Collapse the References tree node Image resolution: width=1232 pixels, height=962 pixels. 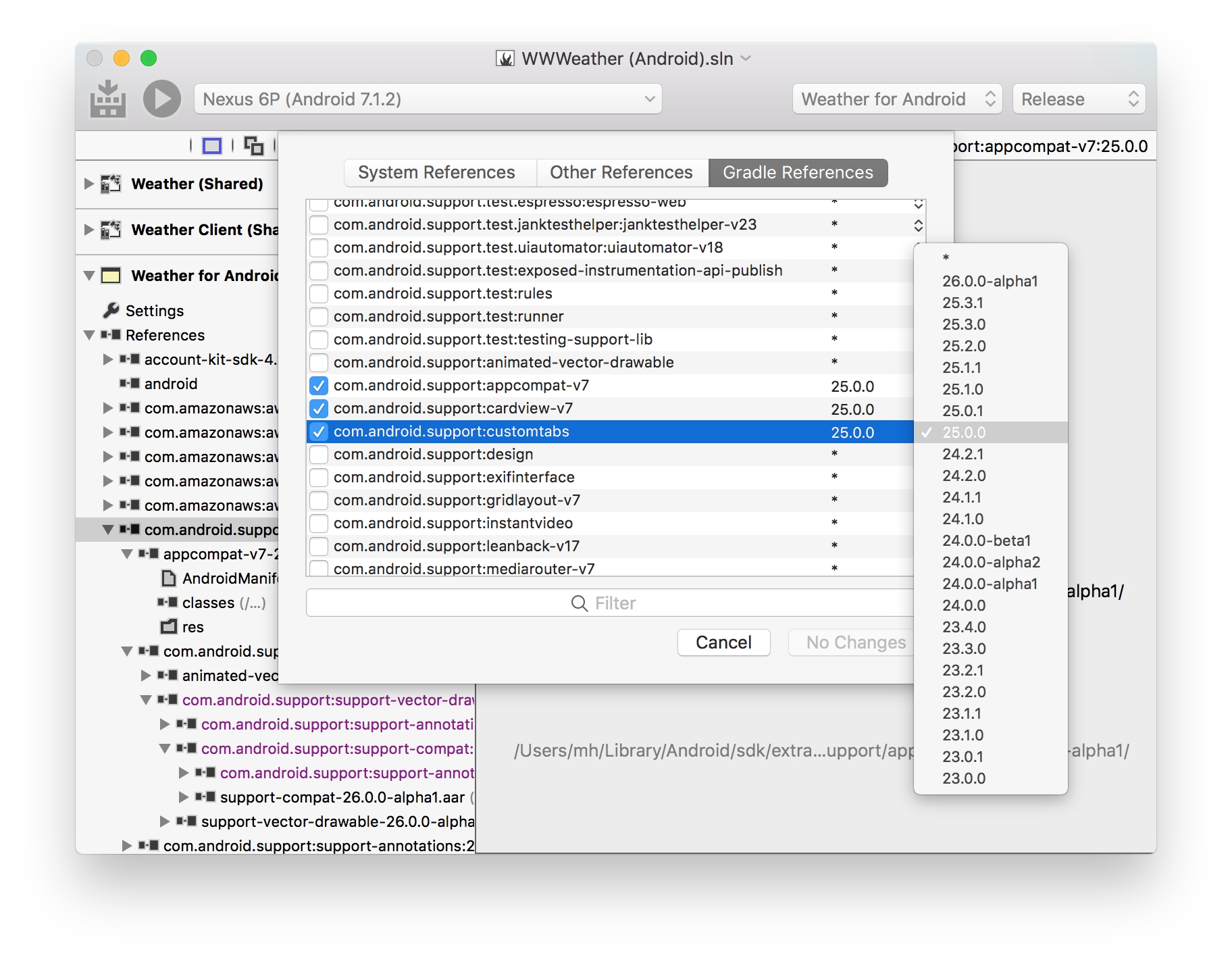[x=89, y=335]
